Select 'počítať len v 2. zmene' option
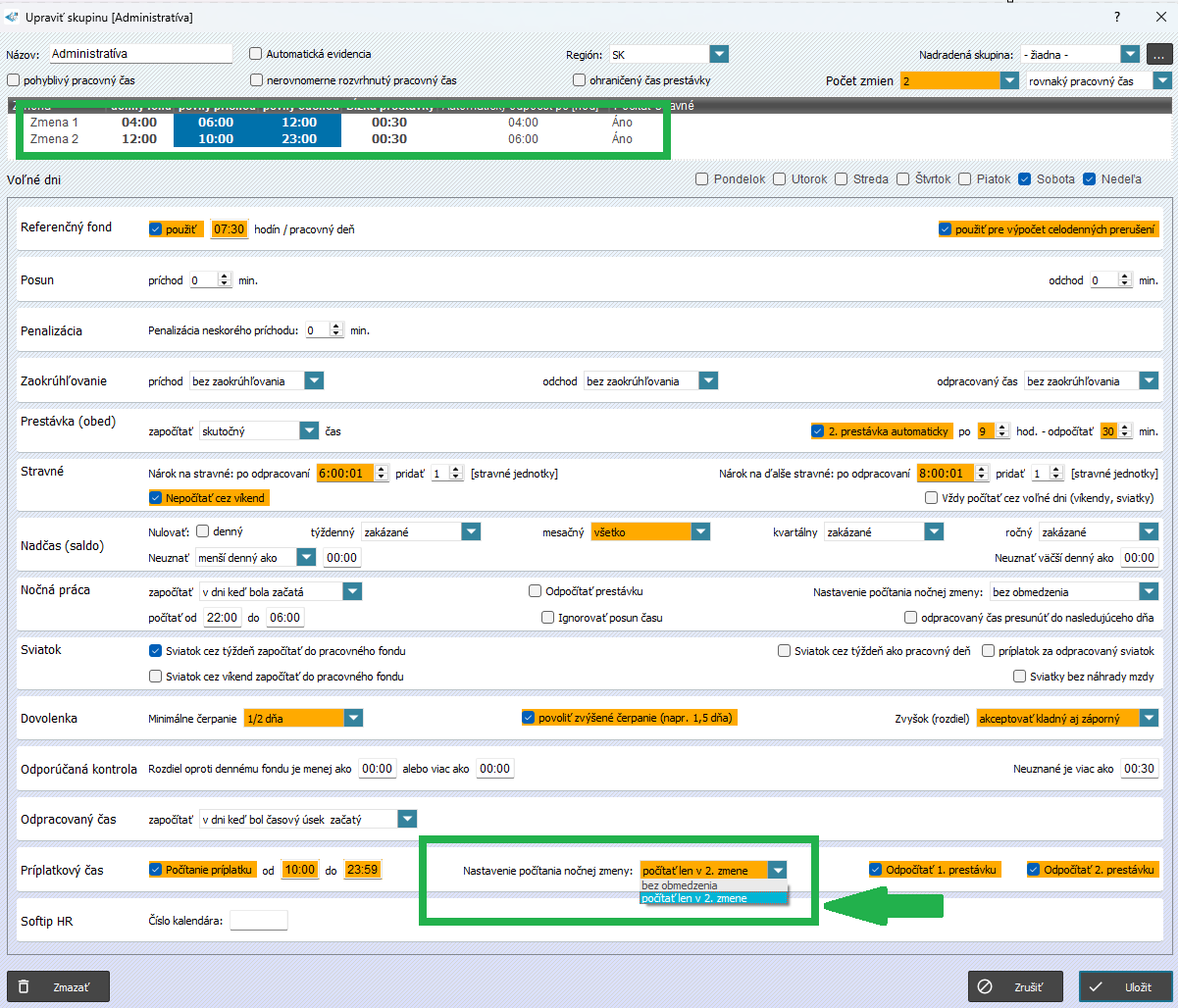The image size is (1178, 1008). 694,898
